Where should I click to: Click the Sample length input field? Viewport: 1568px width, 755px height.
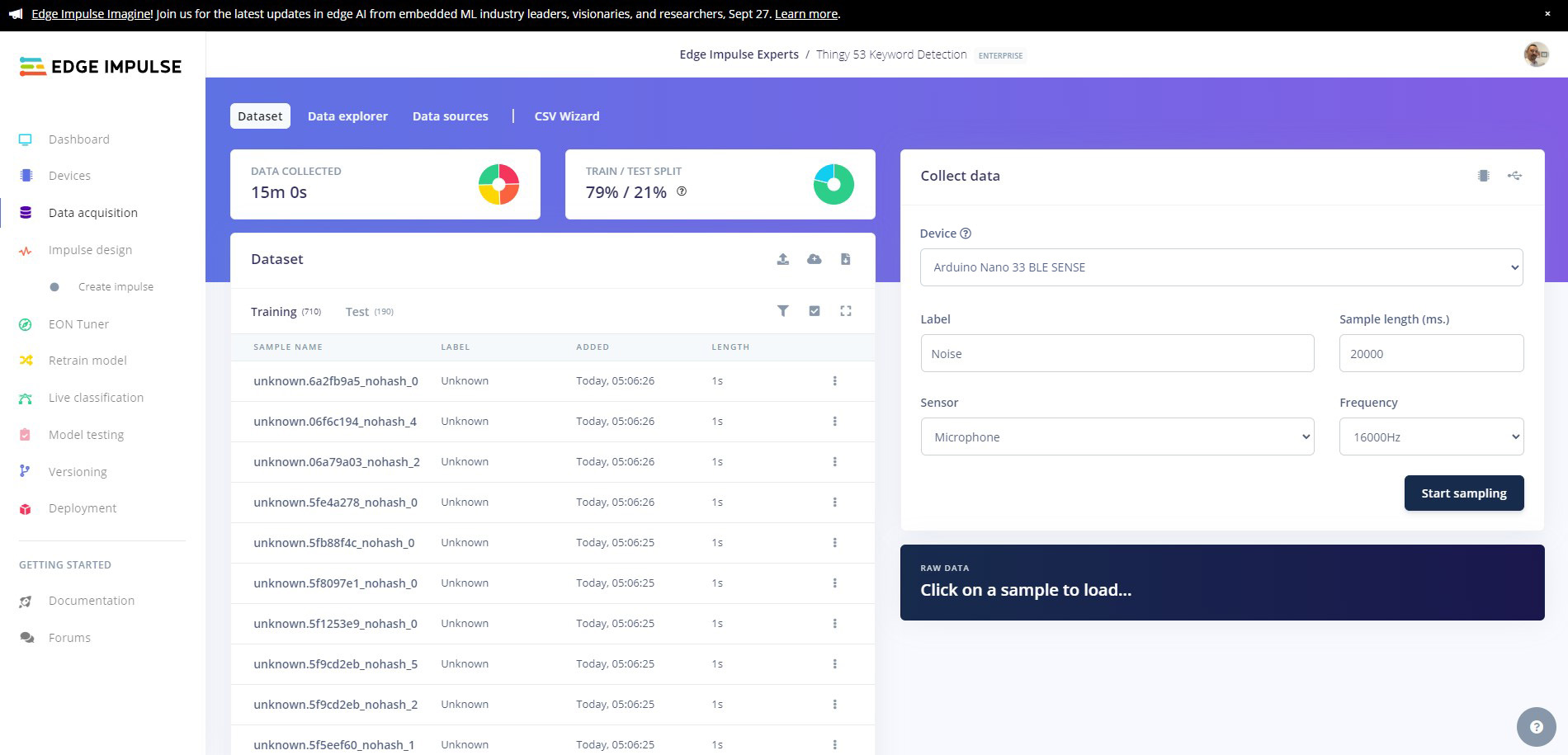point(1431,353)
